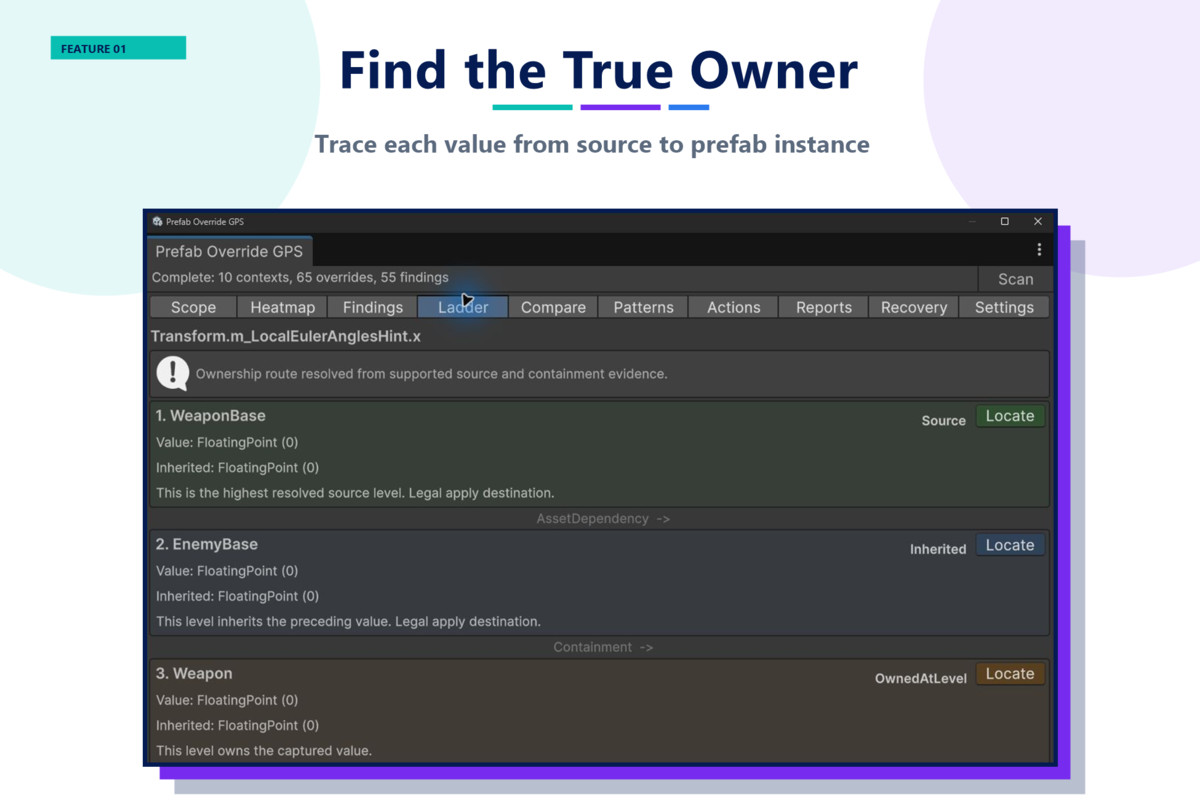Open the Actions tab
The height and width of the screenshot is (800, 1200).
pyautogui.click(x=733, y=307)
